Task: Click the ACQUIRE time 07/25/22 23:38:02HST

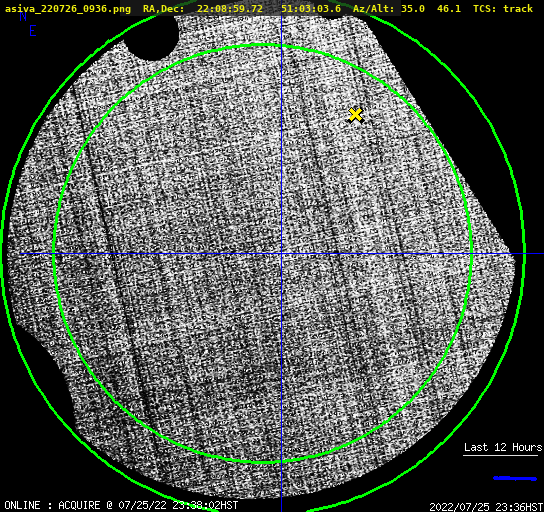Action: click(x=178, y=505)
